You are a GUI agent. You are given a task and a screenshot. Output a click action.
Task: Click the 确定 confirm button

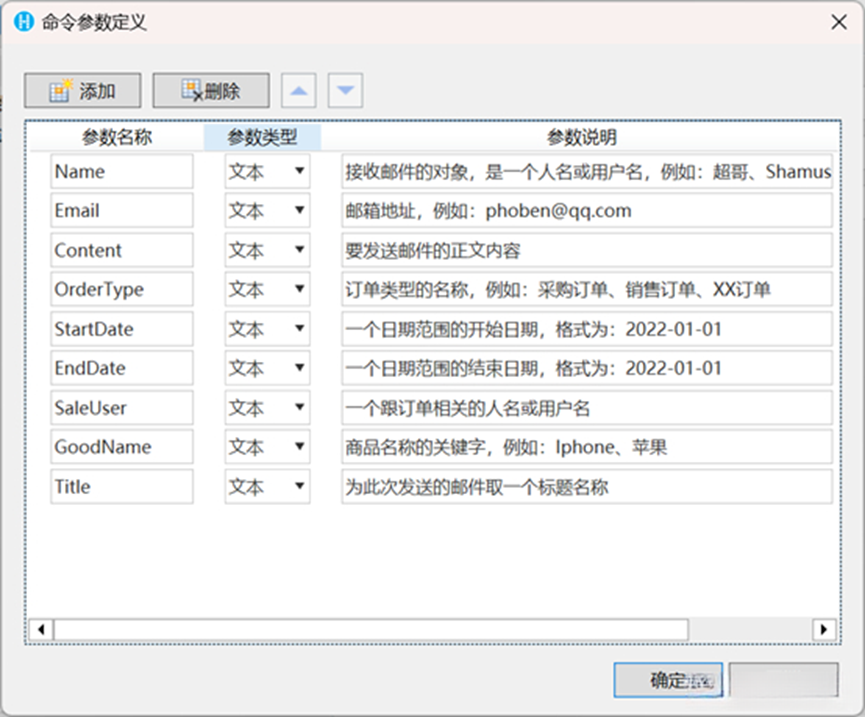(668, 680)
